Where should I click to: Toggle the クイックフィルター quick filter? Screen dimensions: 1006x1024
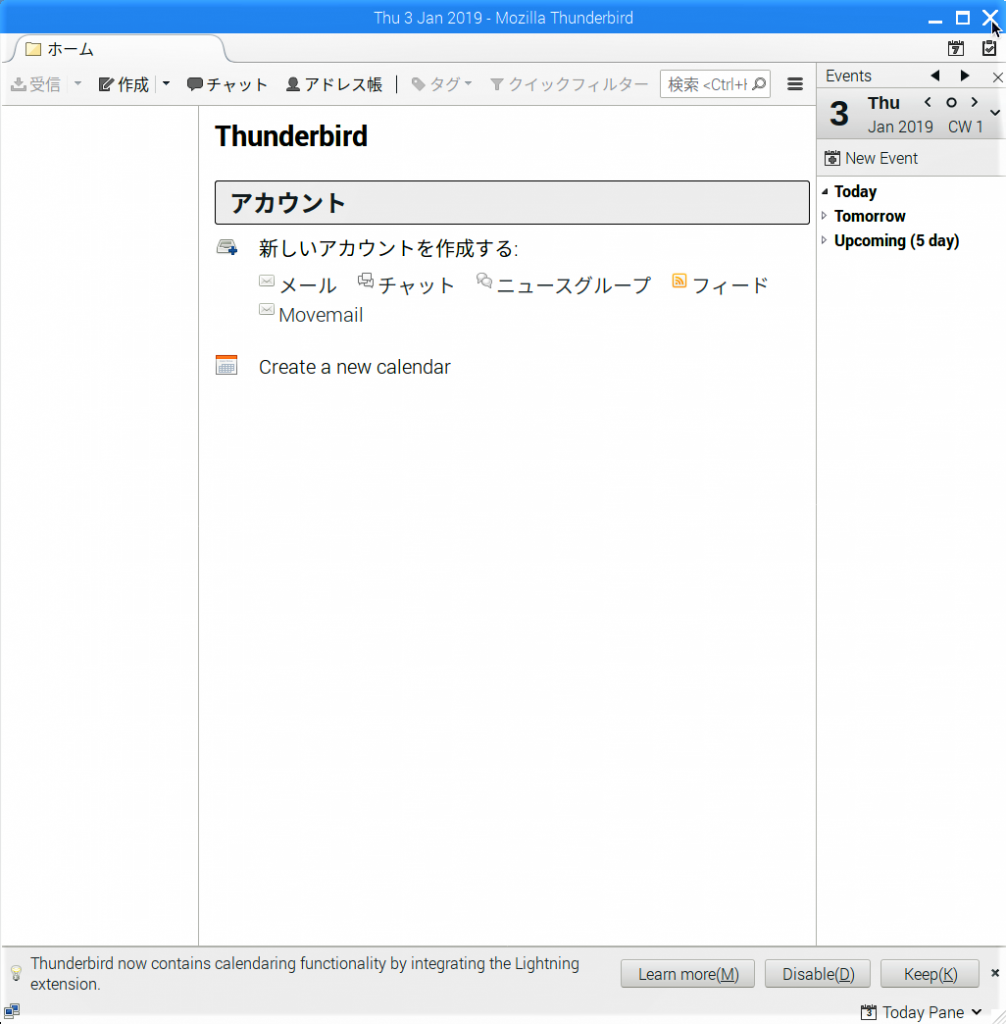pyautogui.click(x=568, y=84)
